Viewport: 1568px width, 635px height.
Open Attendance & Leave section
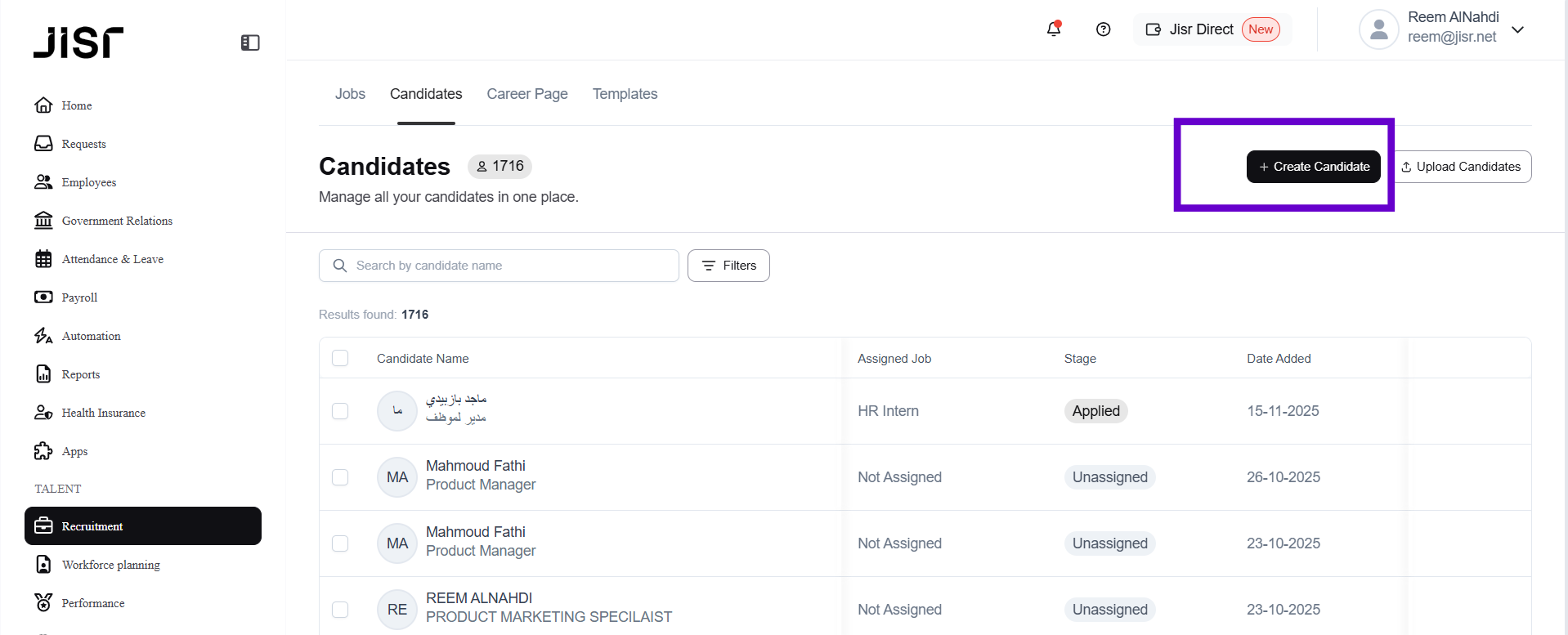tap(112, 259)
